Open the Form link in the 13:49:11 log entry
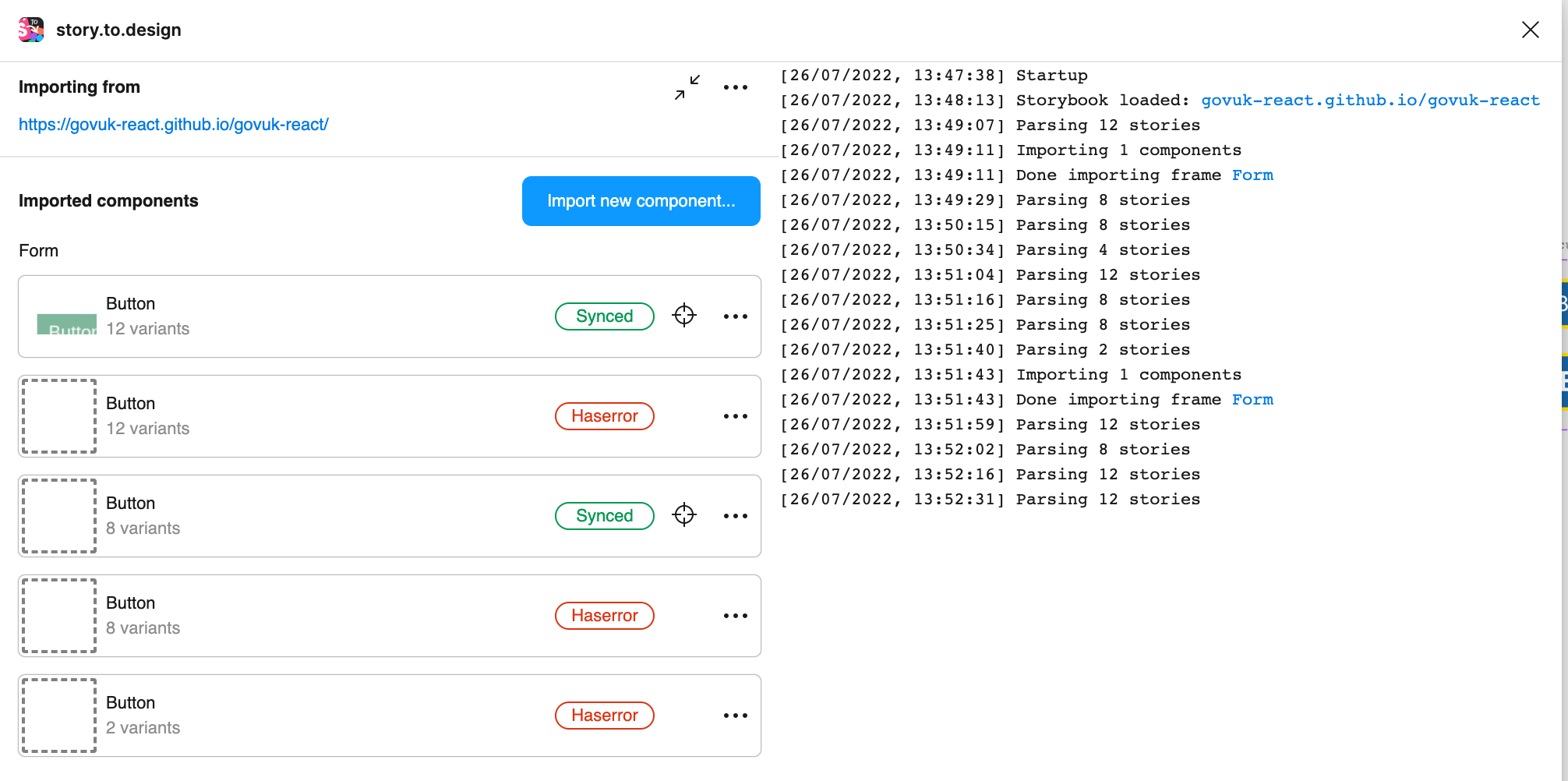This screenshot has width=1568, height=781. pos(1252,175)
